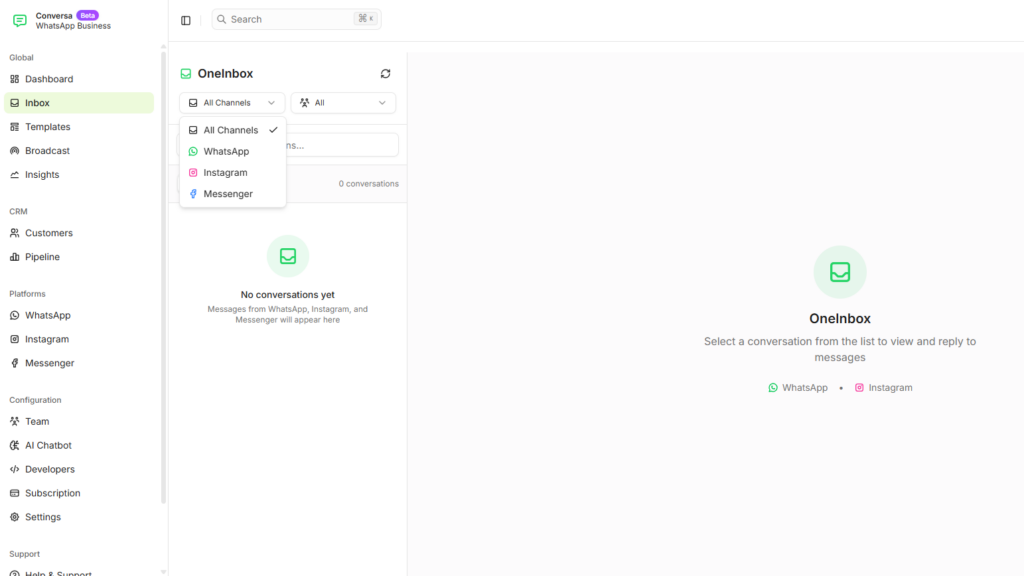Go to Templates in the sidebar
The height and width of the screenshot is (576, 1024).
(48, 127)
